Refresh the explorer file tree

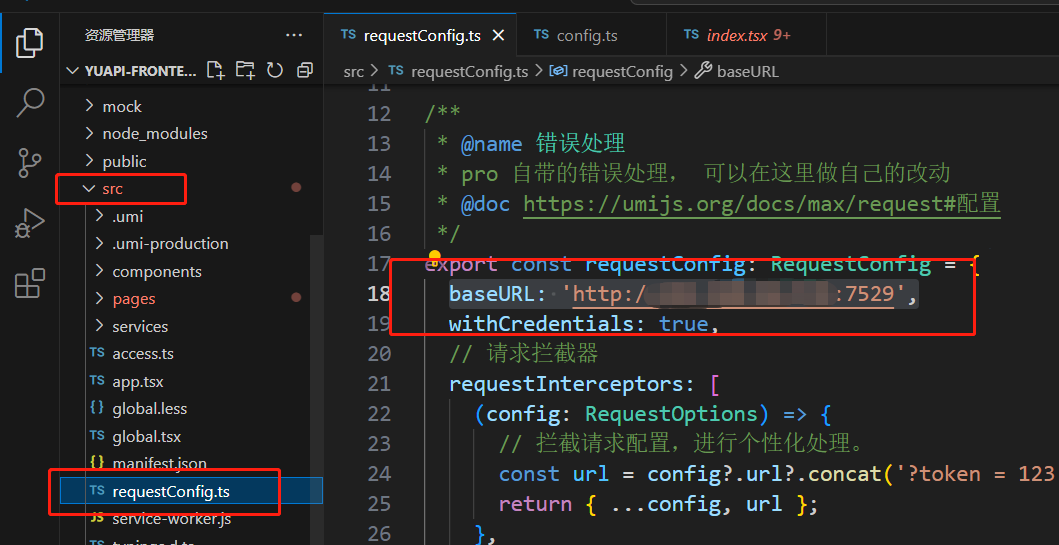[275, 70]
